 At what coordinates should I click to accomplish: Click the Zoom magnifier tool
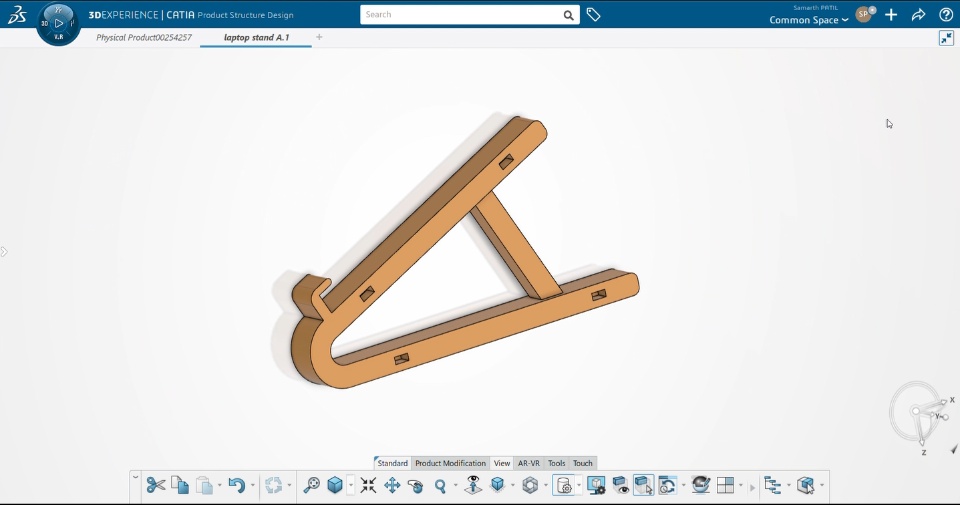click(440, 486)
